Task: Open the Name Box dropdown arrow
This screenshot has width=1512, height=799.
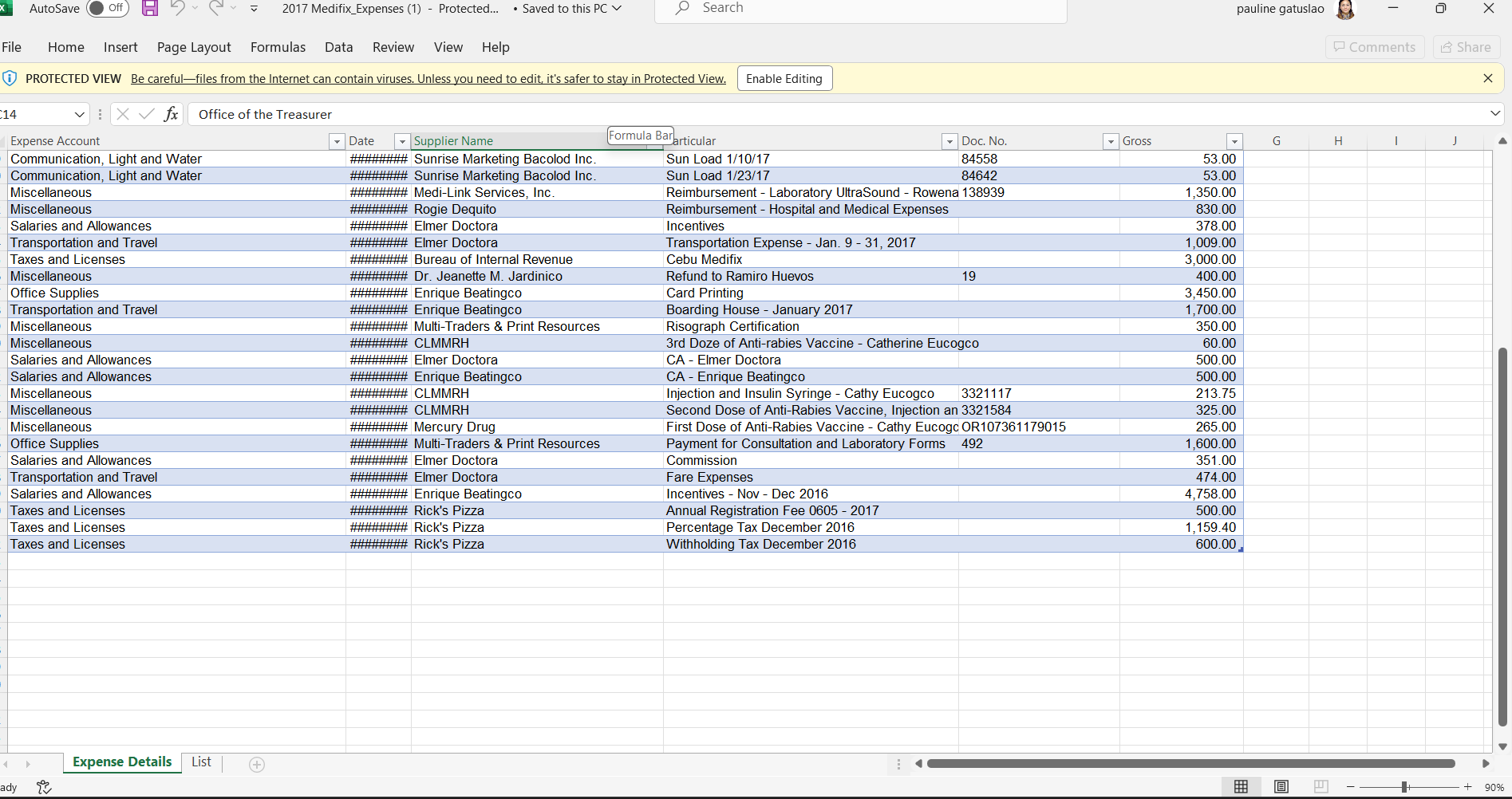Action: pos(79,114)
